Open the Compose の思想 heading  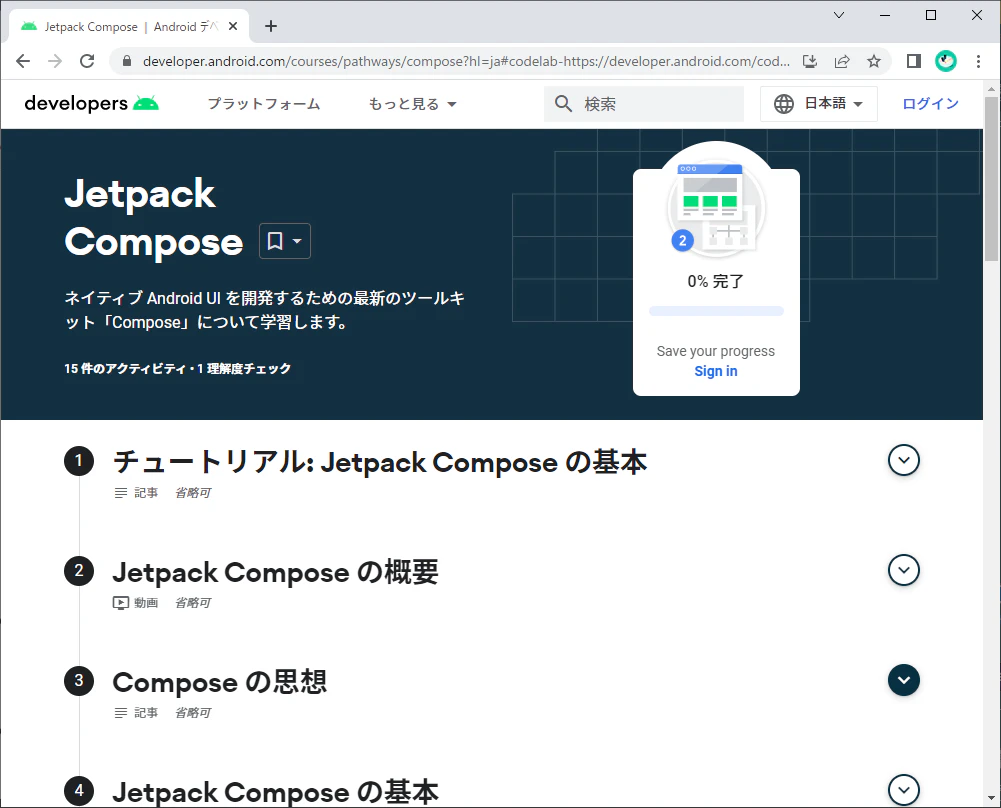click(x=220, y=682)
